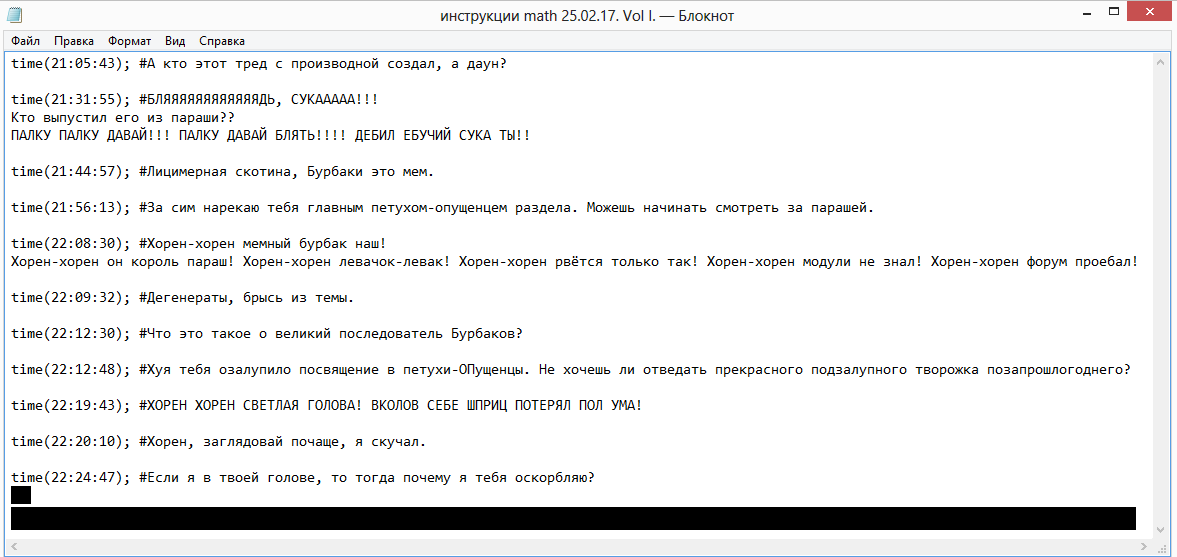
Task: Click the line starting time(22:19:43)
Action: [x=327, y=406]
